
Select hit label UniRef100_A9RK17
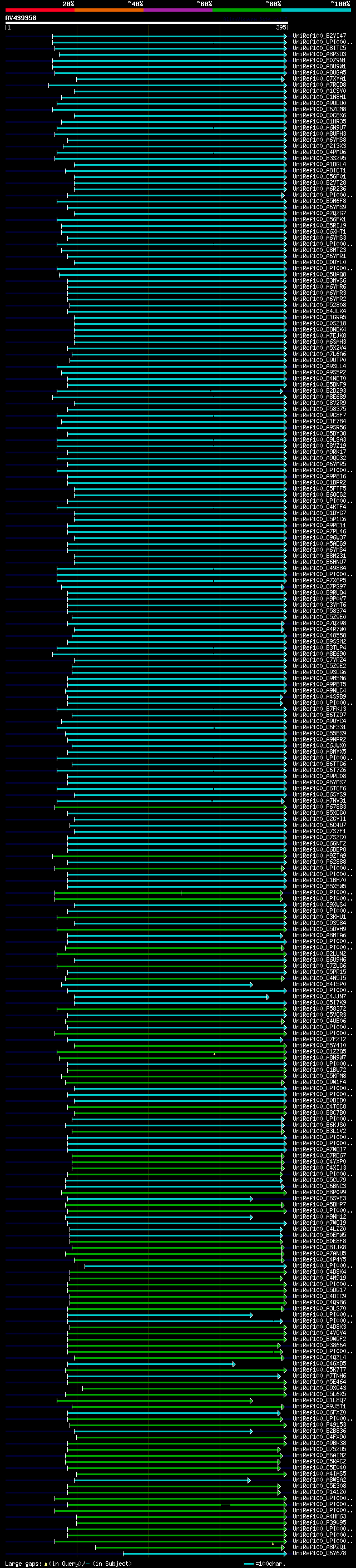click(x=319, y=452)
